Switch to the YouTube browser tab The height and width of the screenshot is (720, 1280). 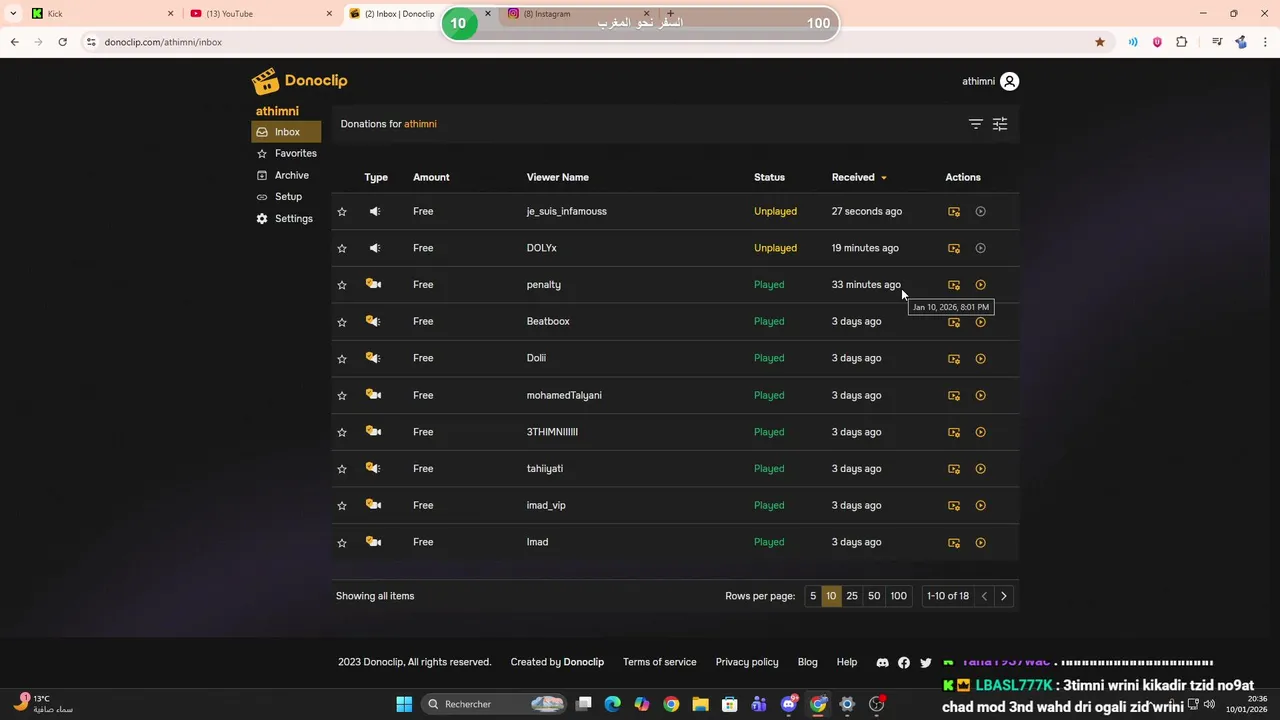(262, 14)
